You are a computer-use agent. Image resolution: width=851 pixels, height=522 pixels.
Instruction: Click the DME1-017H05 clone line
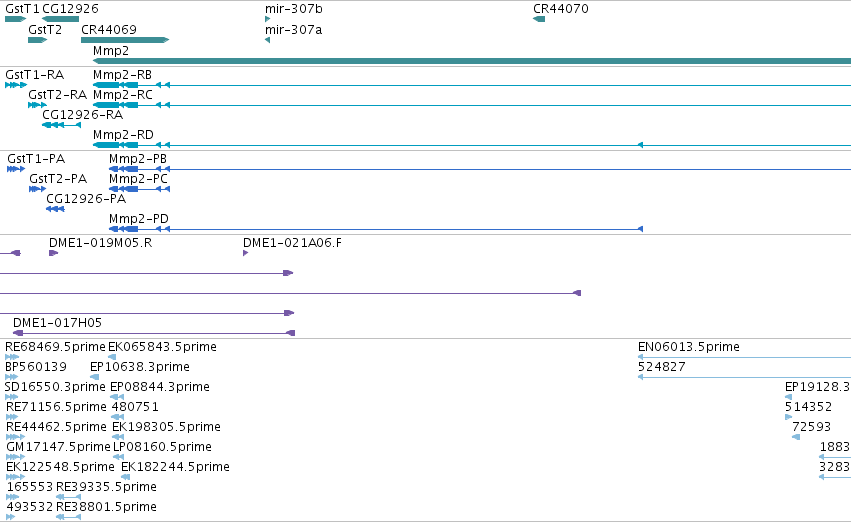[x=154, y=333]
